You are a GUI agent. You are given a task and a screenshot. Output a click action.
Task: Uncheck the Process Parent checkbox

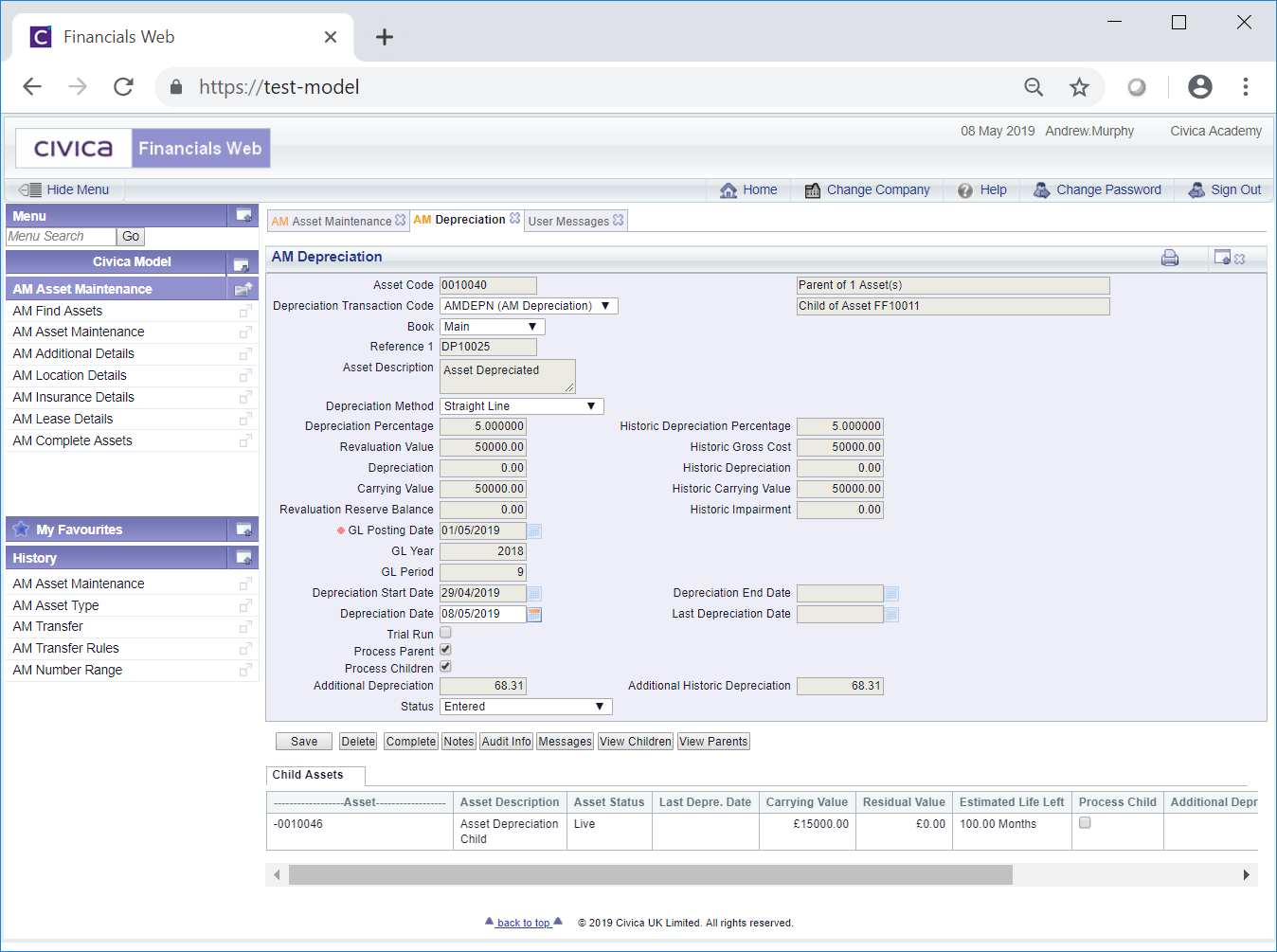445,650
